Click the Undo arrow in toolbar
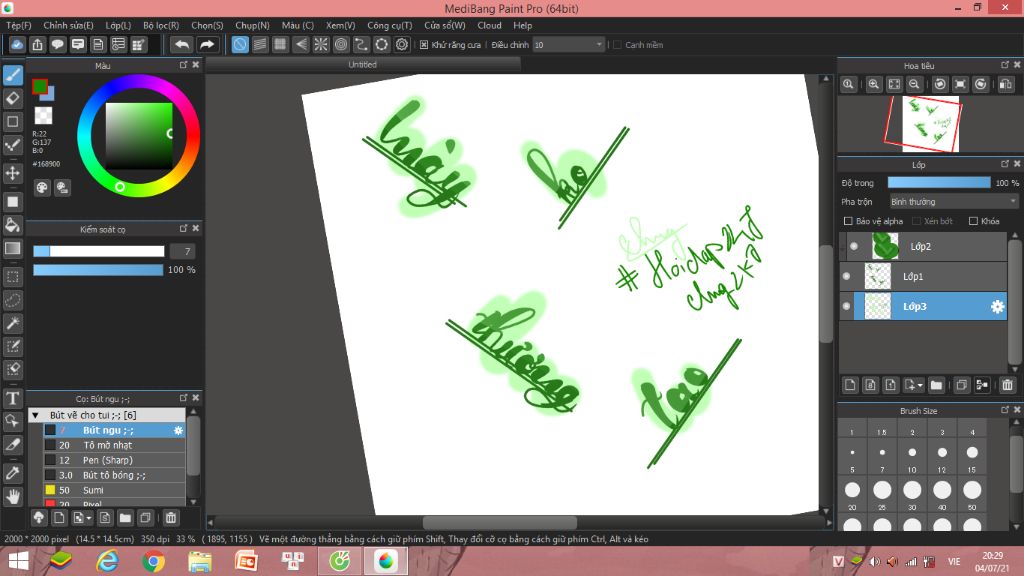1024x576 pixels. click(x=181, y=44)
